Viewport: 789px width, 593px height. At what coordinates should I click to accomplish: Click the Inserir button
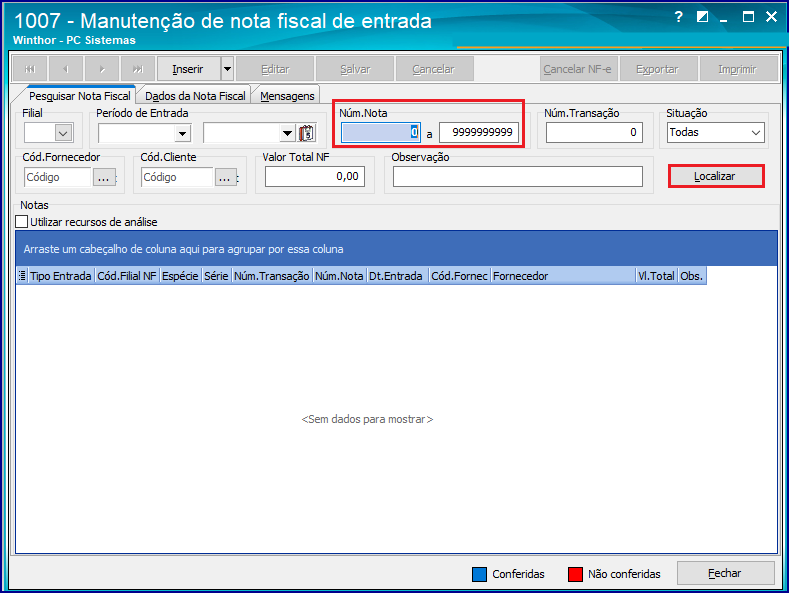(x=189, y=69)
